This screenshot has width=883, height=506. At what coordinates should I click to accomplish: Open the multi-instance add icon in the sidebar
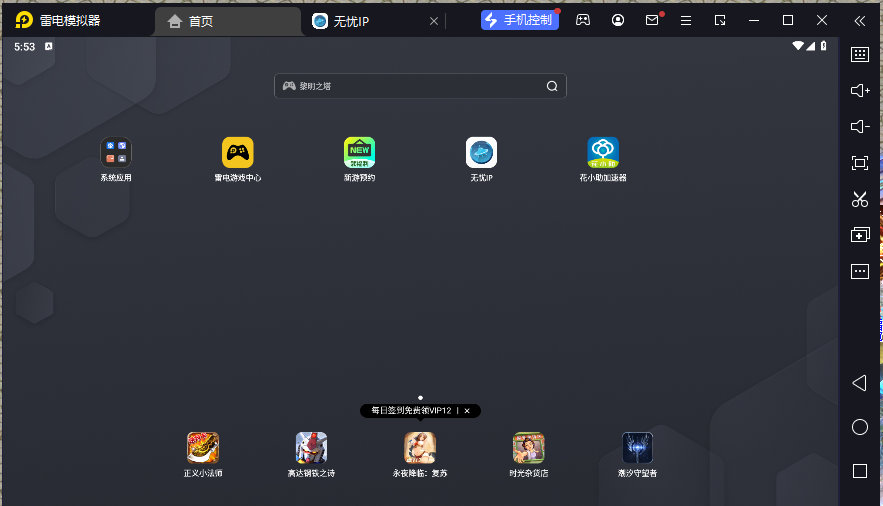860,235
